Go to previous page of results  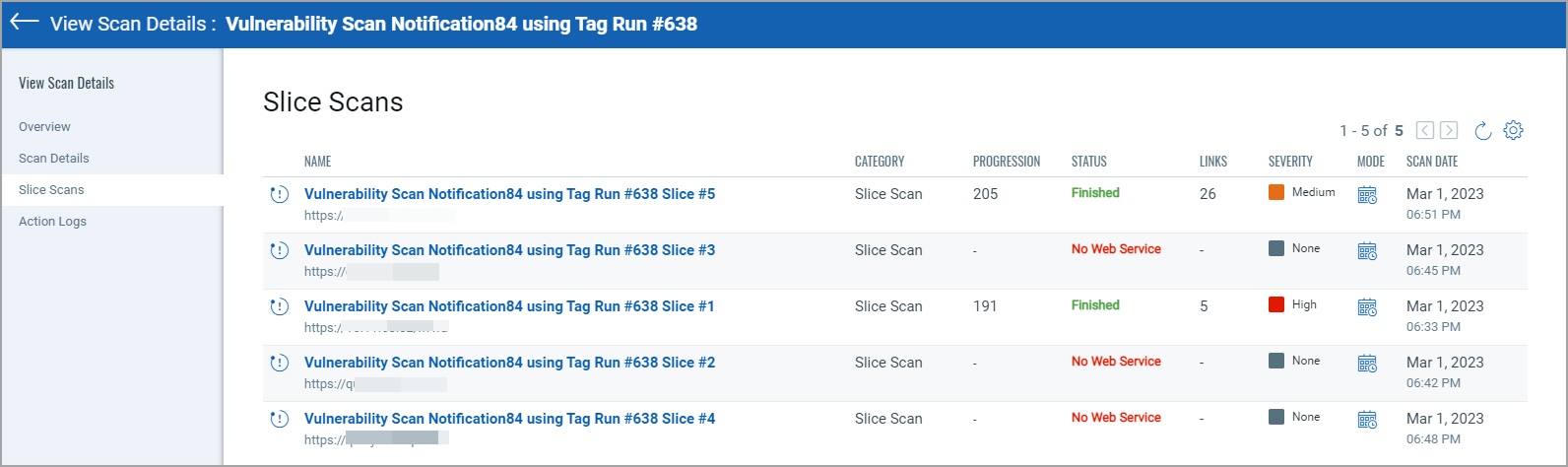(x=1425, y=130)
